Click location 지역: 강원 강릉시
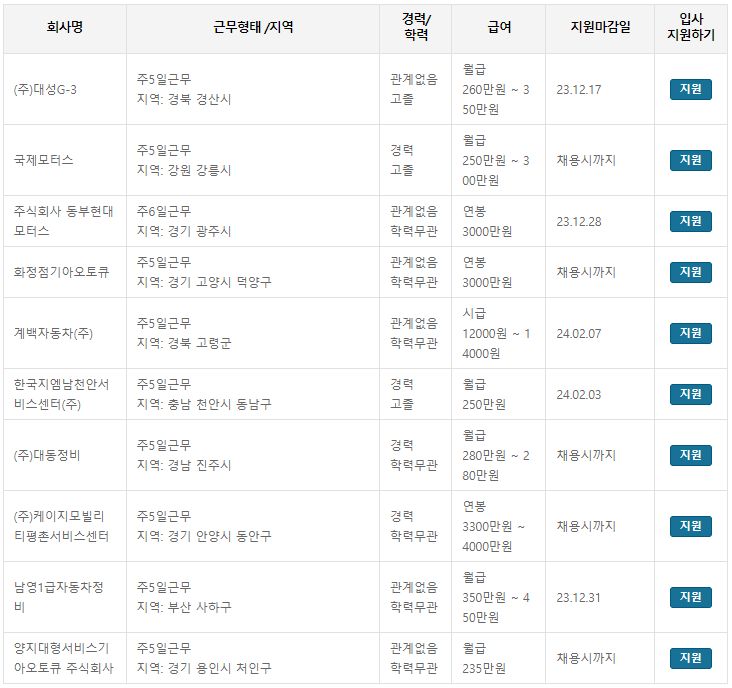 coord(184,170)
